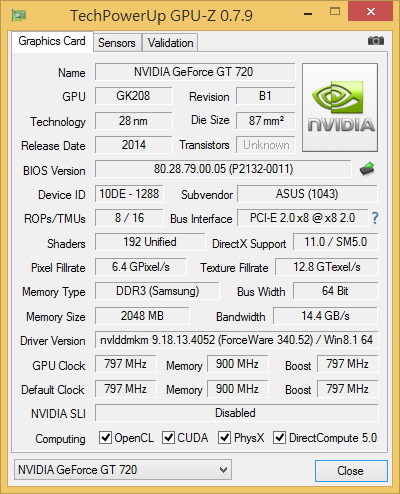Click the GPU-Z app icon in the title bar
Image resolution: width=400 pixels, height=494 pixels.
point(19,15)
